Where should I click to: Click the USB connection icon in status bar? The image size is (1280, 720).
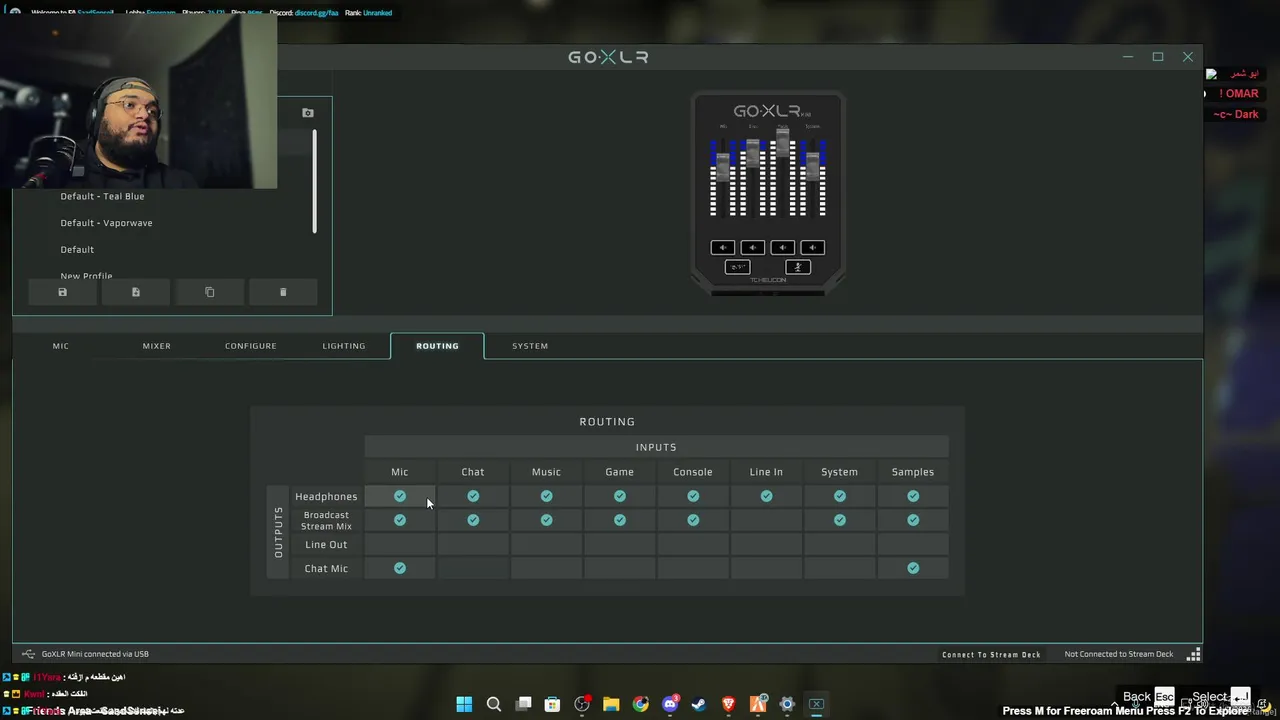[x=28, y=654]
